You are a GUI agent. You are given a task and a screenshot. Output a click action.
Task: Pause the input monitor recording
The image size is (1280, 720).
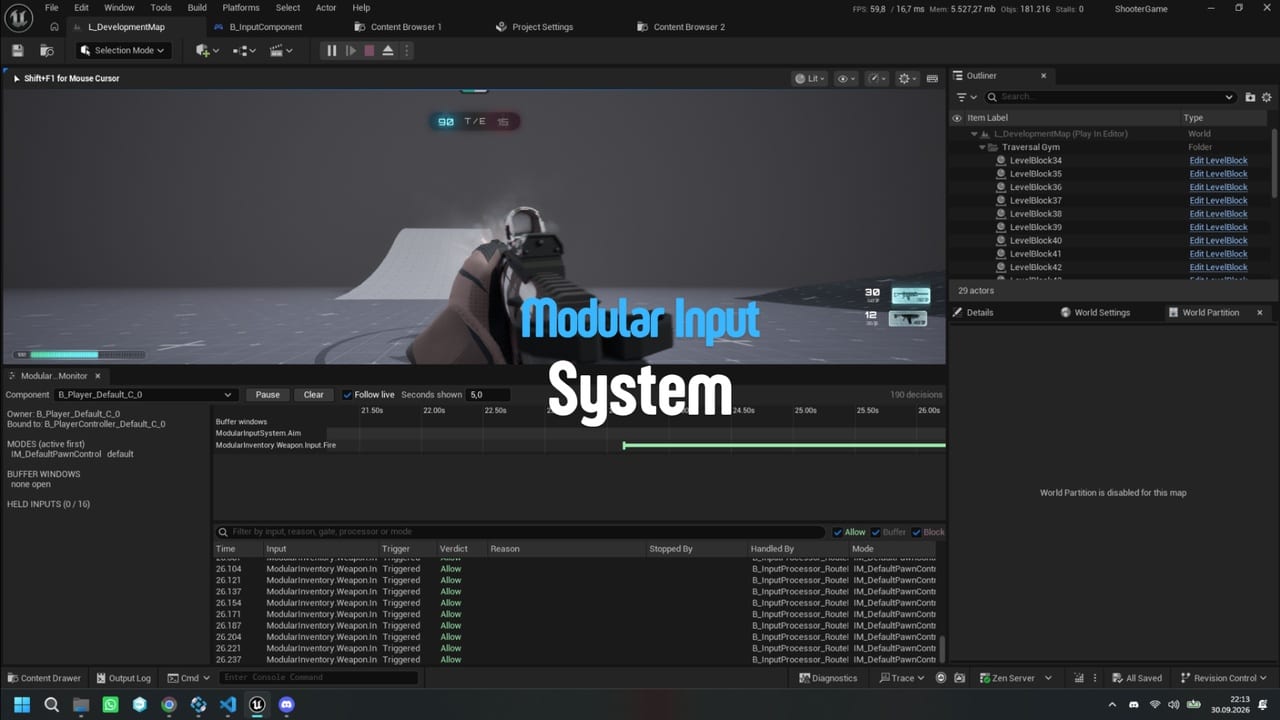[268, 395]
